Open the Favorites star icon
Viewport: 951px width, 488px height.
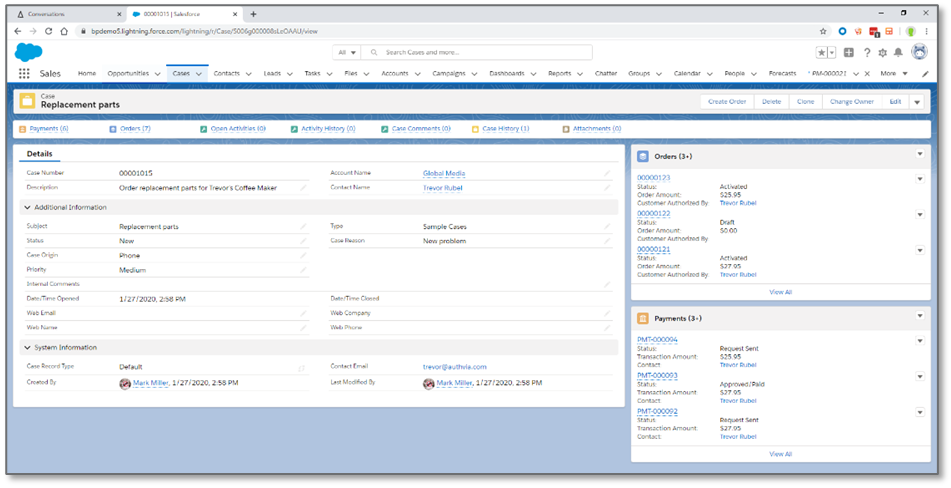pos(821,53)
